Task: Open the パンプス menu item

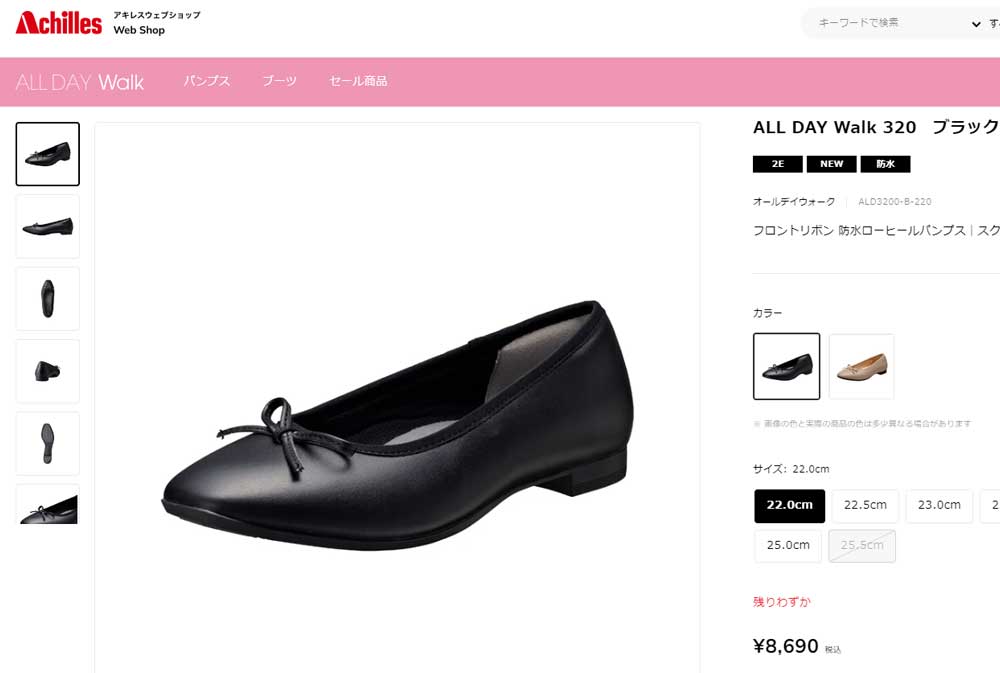Action: click(x=207, y=81)
